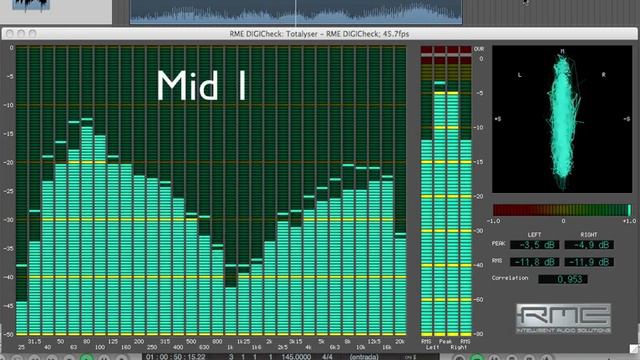Click the Right Peak level meter bar
This screenshot has height=360, width=640.
452,213
